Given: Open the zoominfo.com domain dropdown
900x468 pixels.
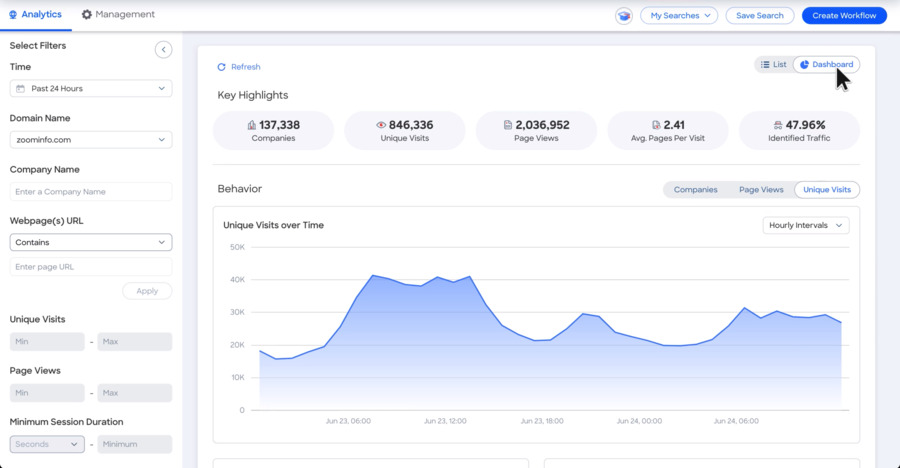Looking at the screenshot, I should pyautogui.click(x=91, y=140).
